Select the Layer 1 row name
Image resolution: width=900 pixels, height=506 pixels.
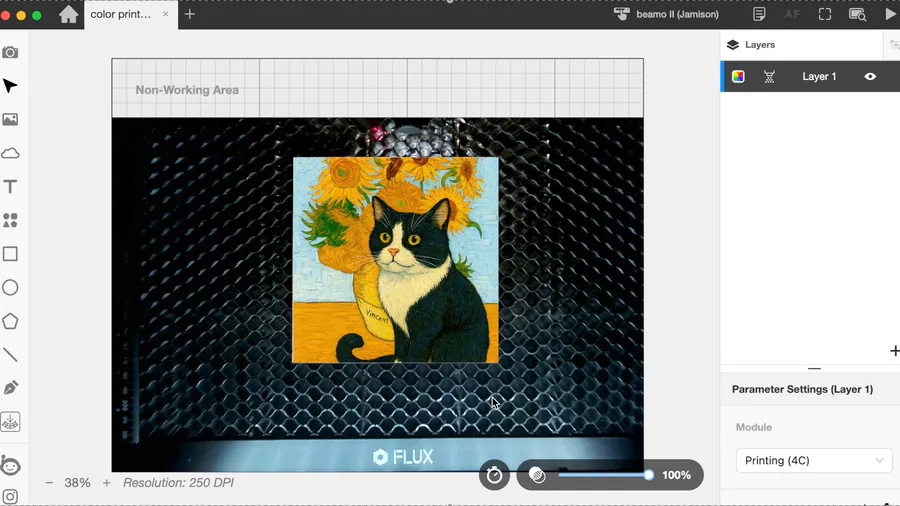pyautogui.click(x=819, y=76)
